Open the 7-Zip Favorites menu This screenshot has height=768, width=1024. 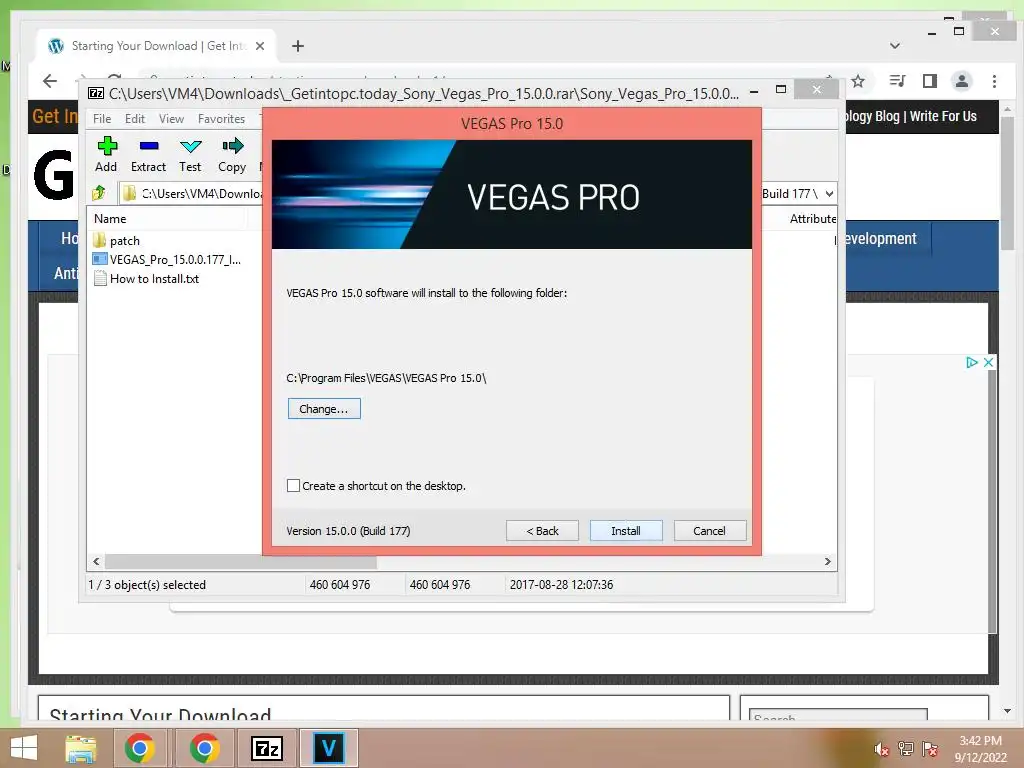(x=221, y=119)
